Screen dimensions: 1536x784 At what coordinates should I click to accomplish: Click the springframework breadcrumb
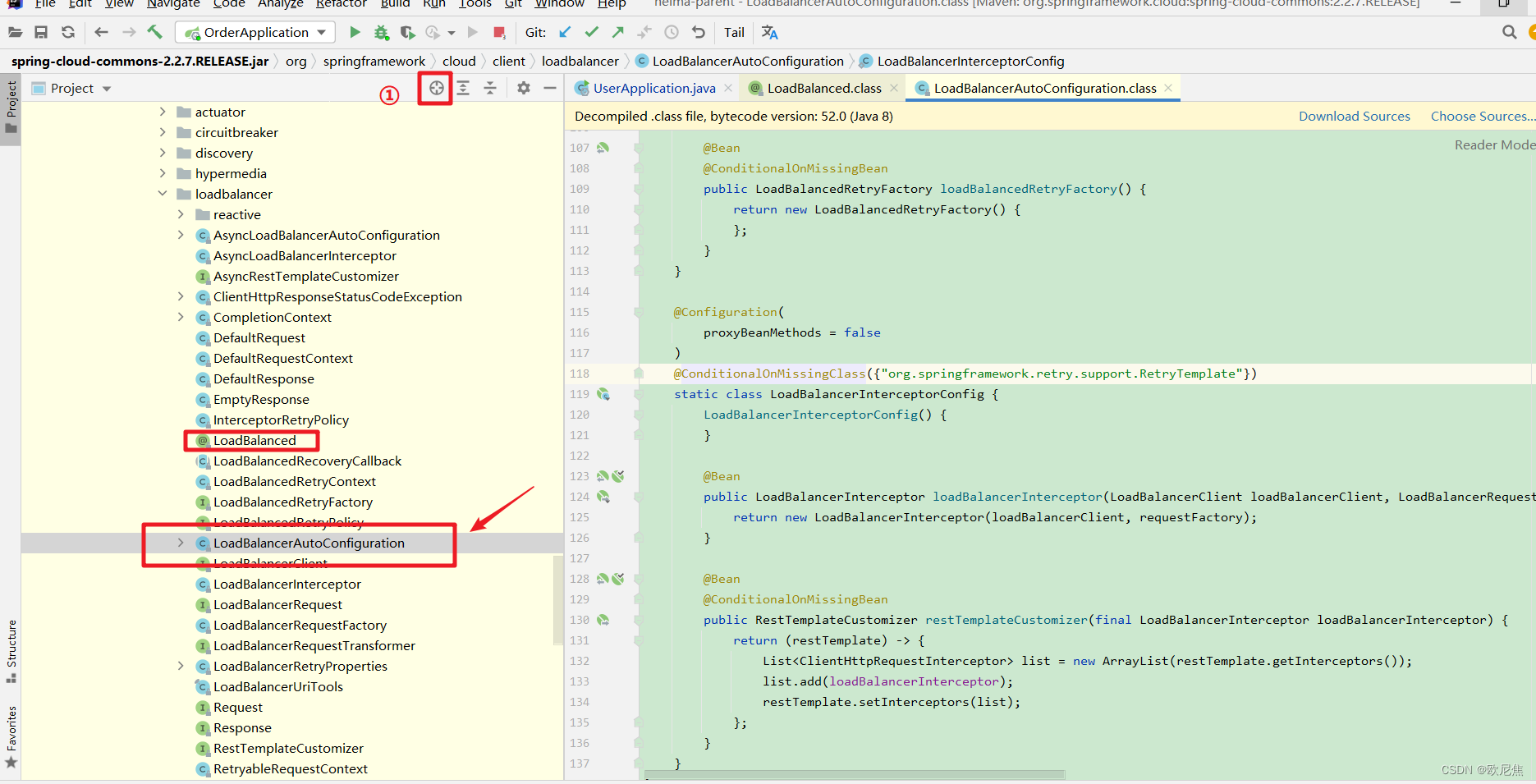(x=374, y=61)
